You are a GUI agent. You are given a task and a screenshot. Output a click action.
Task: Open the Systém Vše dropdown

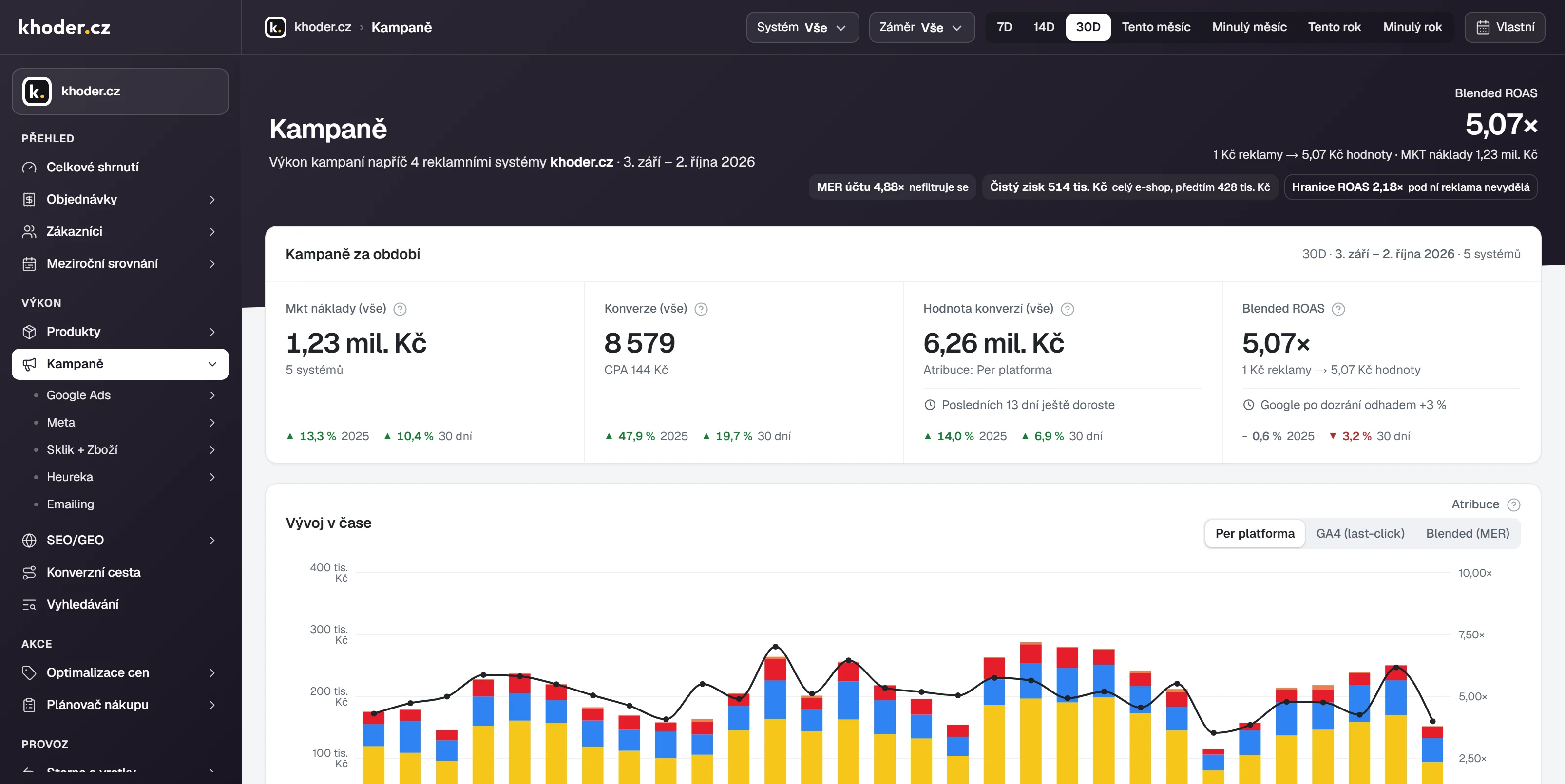tap(802, 27)
